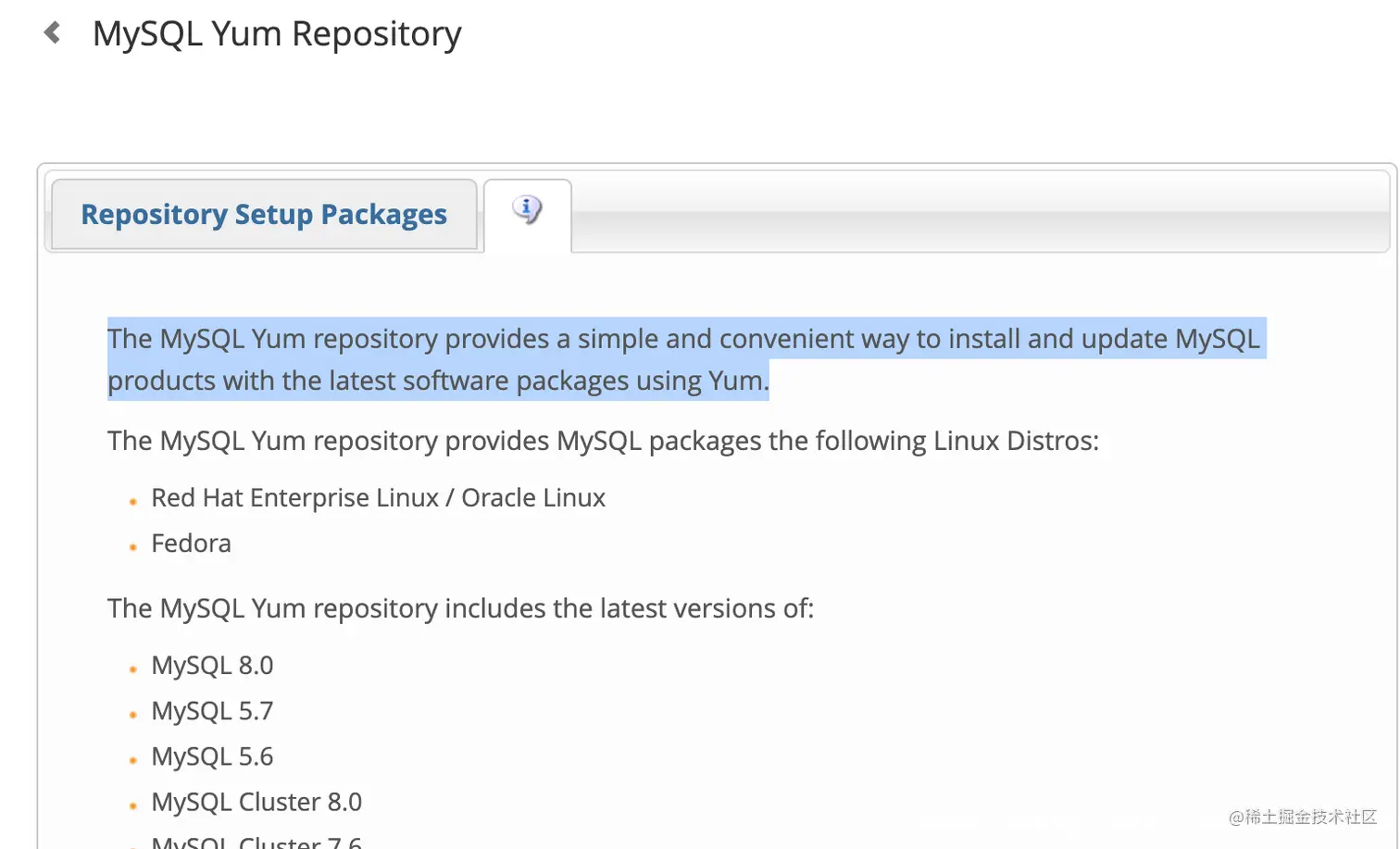This screenshot has width=1400, height=849.
Task: Click the sentence listing supported Linux Distros
Action: [x=603, y=441]
